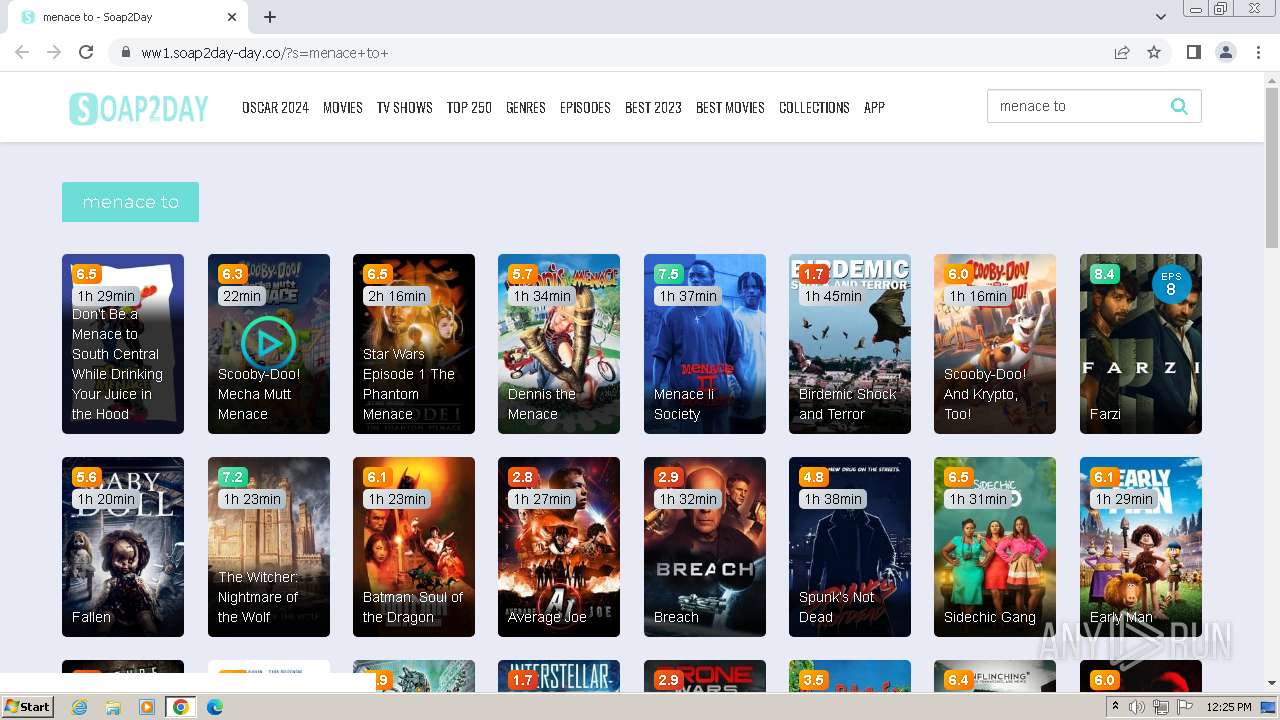
Task: Click the Soap2Day site logo
Action: (x=138, y=108)
